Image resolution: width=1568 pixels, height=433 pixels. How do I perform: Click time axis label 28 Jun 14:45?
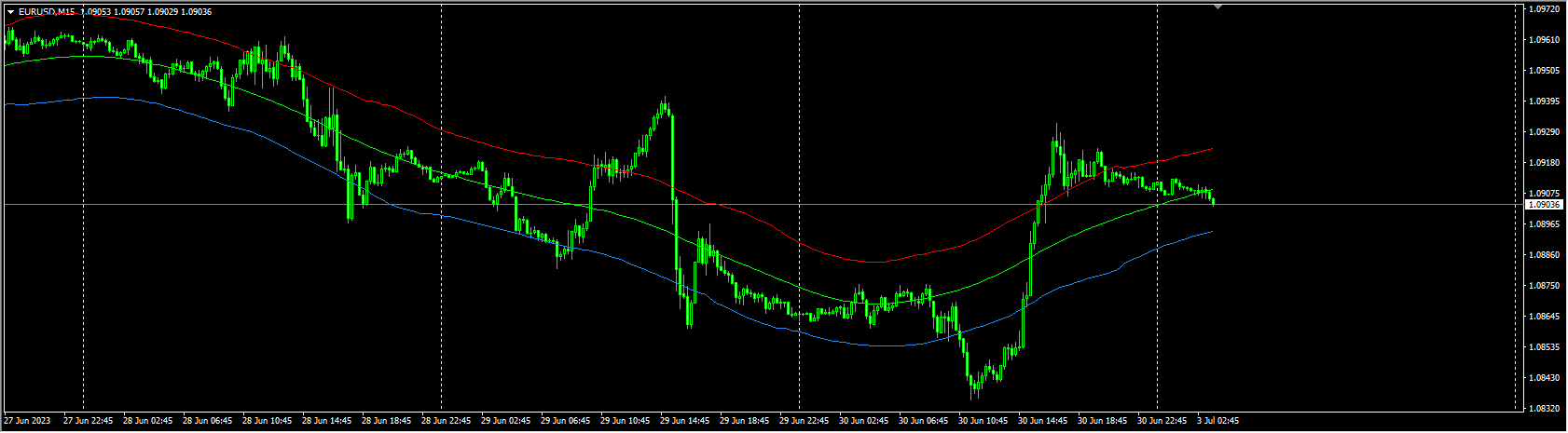tap(327, 421)
